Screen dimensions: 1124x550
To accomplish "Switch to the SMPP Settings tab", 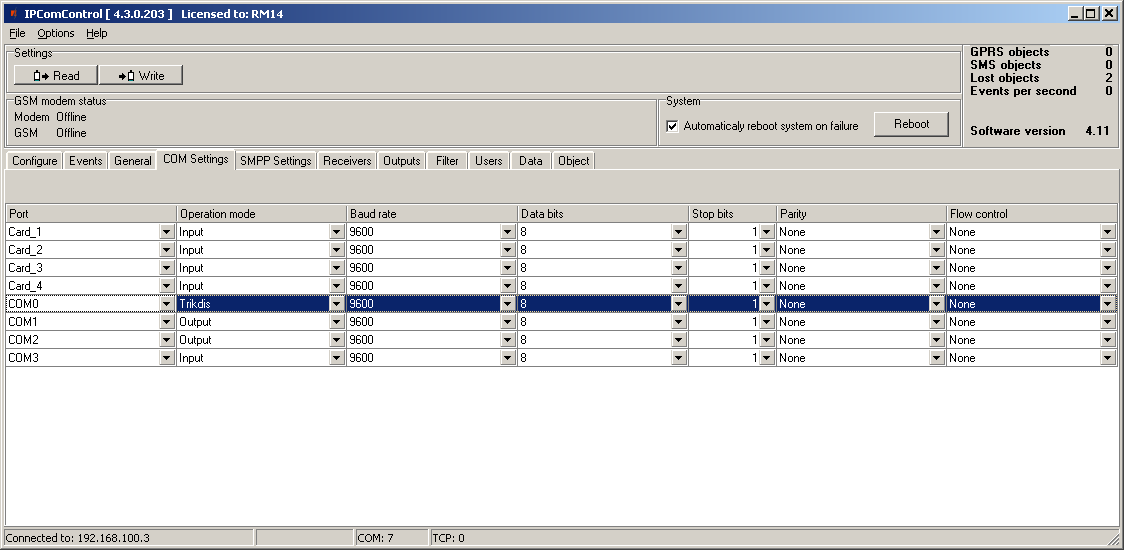I will coord(276,161).
